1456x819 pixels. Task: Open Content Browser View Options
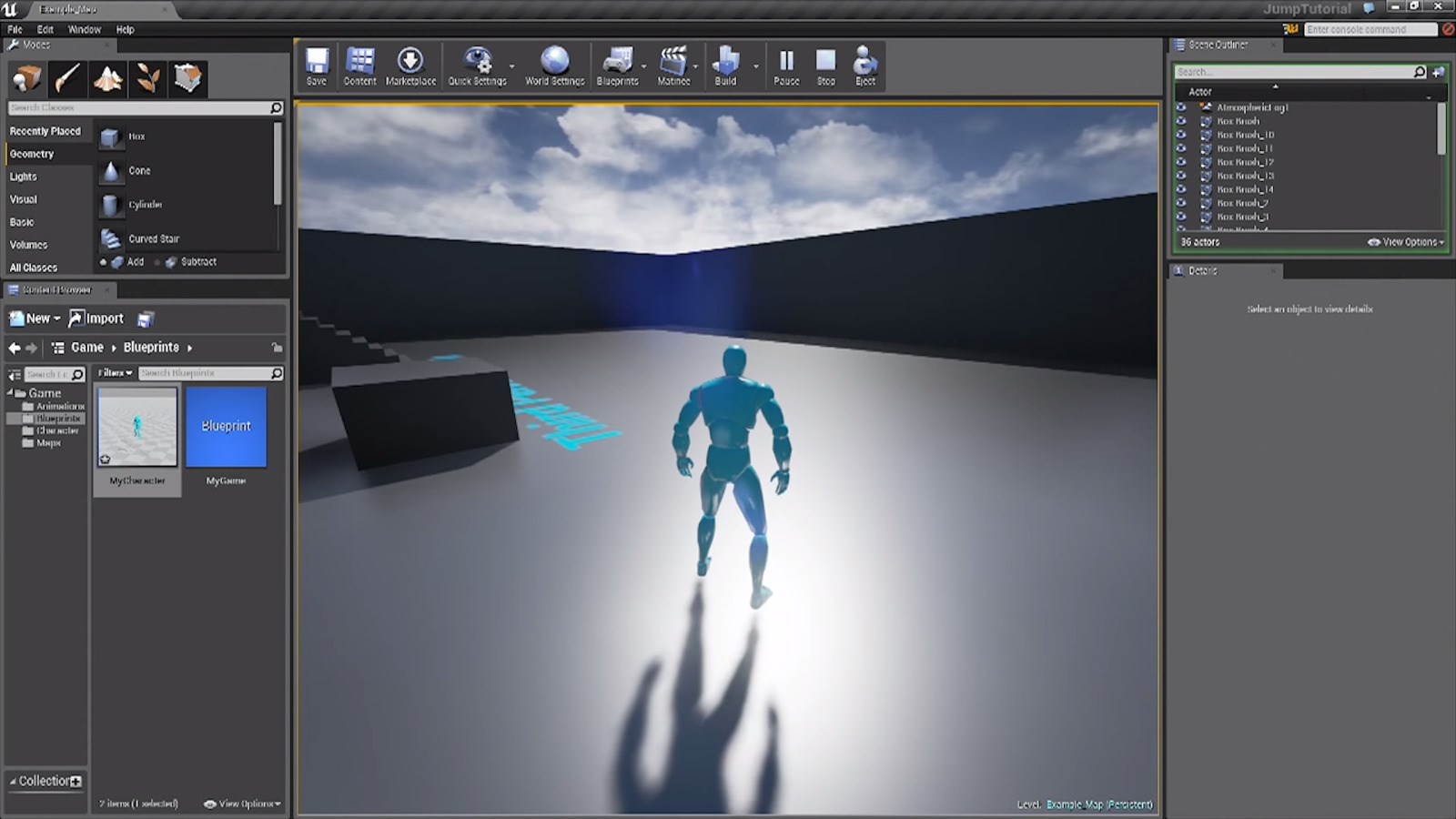click(x=242, y=804)
